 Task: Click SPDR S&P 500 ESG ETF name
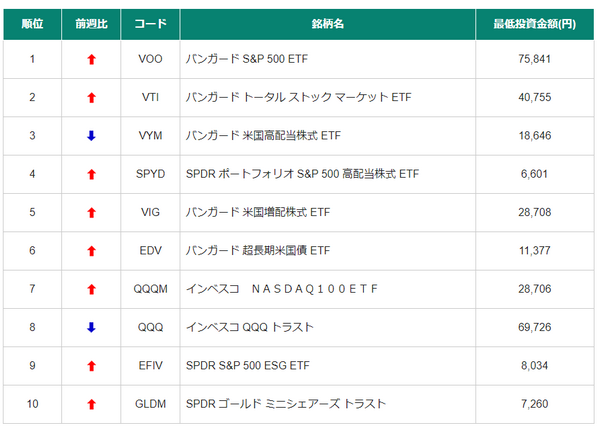pyautogui.click(x=244, y=366)
